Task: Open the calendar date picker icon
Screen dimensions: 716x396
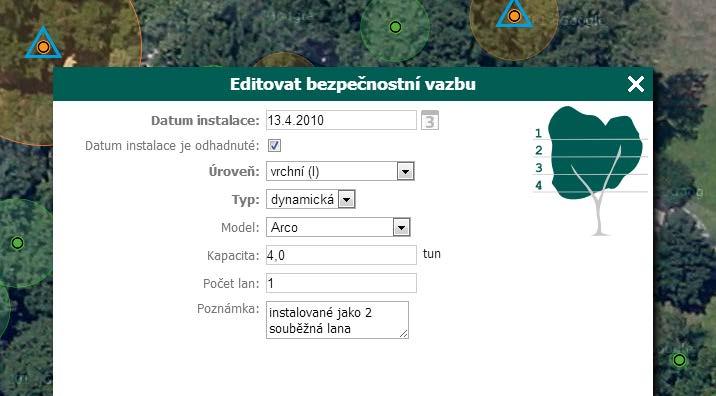Action: [x=430, y=120]
